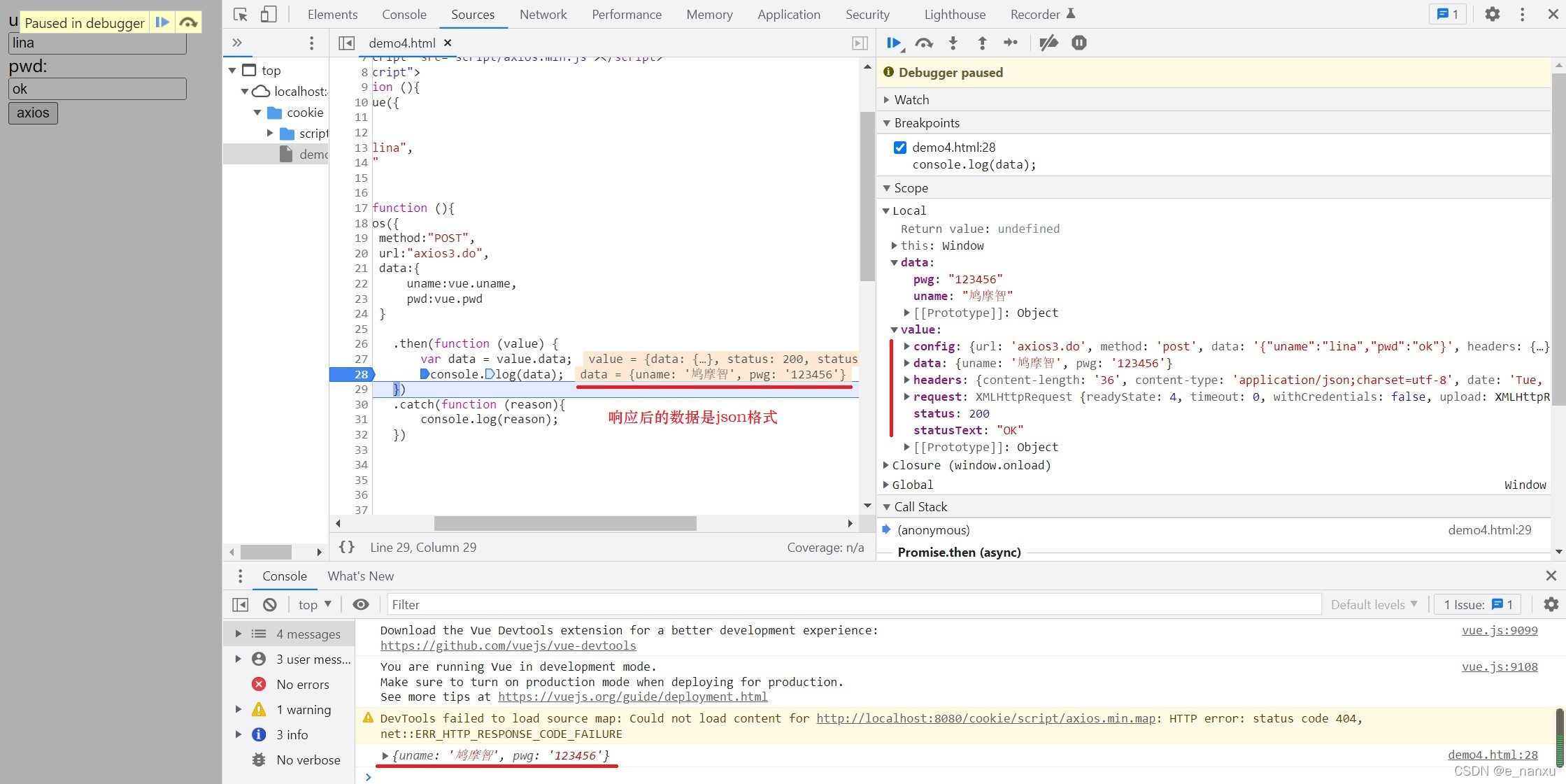Close the demo4.html file tab
The height and width of the screenshot is (784, 1566).
(448, 43)
